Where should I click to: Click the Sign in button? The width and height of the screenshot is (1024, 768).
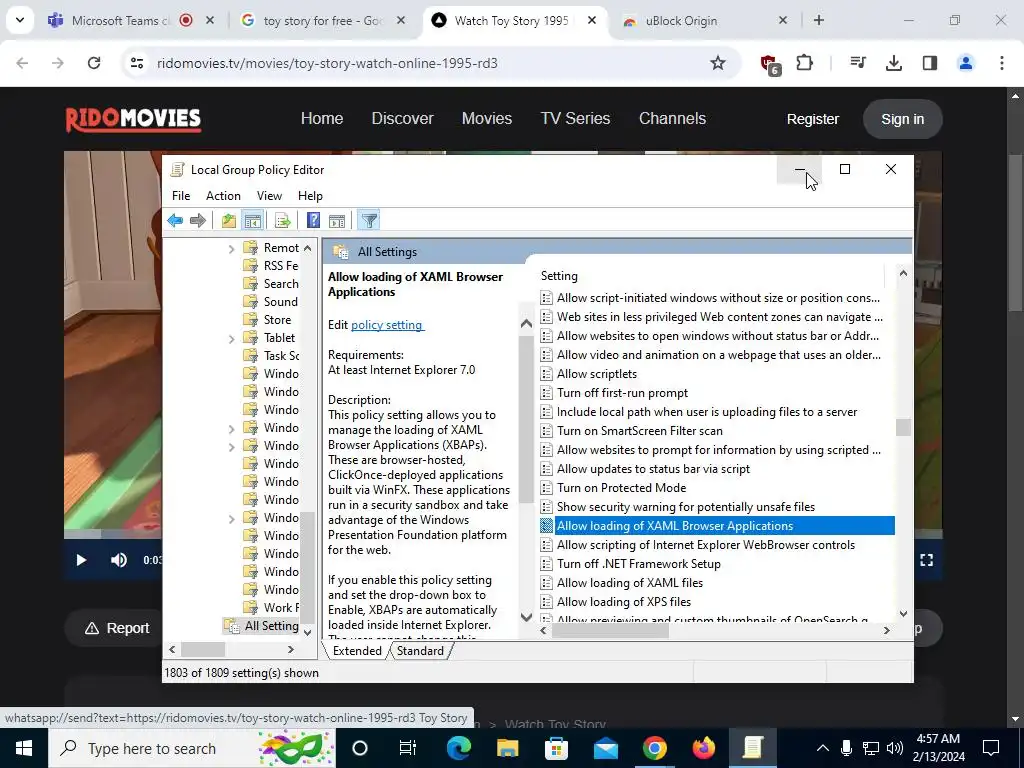pyautogui.click(x=903, y=119)
